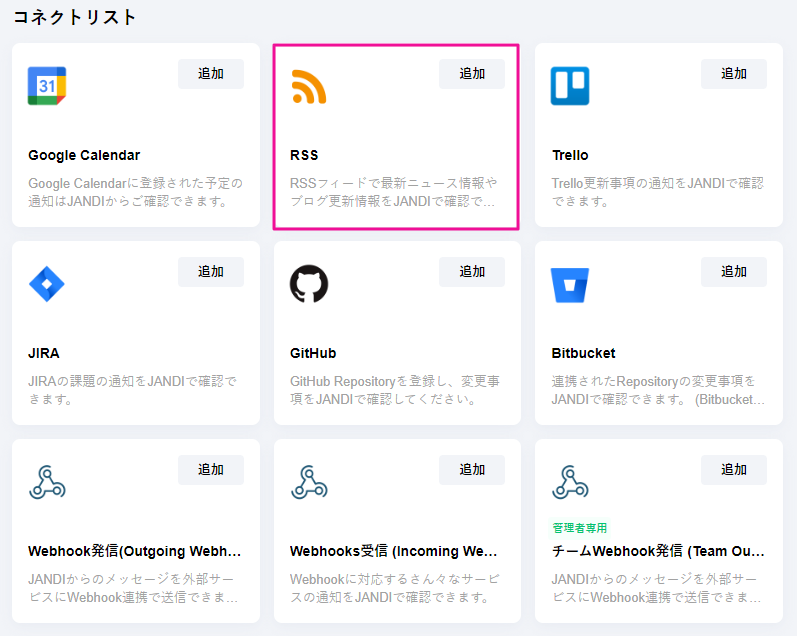The width and height of the screenshot is (797, 636).
Task: Click the Bitbucket bucket icon
Action: click(x=570, y=285)
